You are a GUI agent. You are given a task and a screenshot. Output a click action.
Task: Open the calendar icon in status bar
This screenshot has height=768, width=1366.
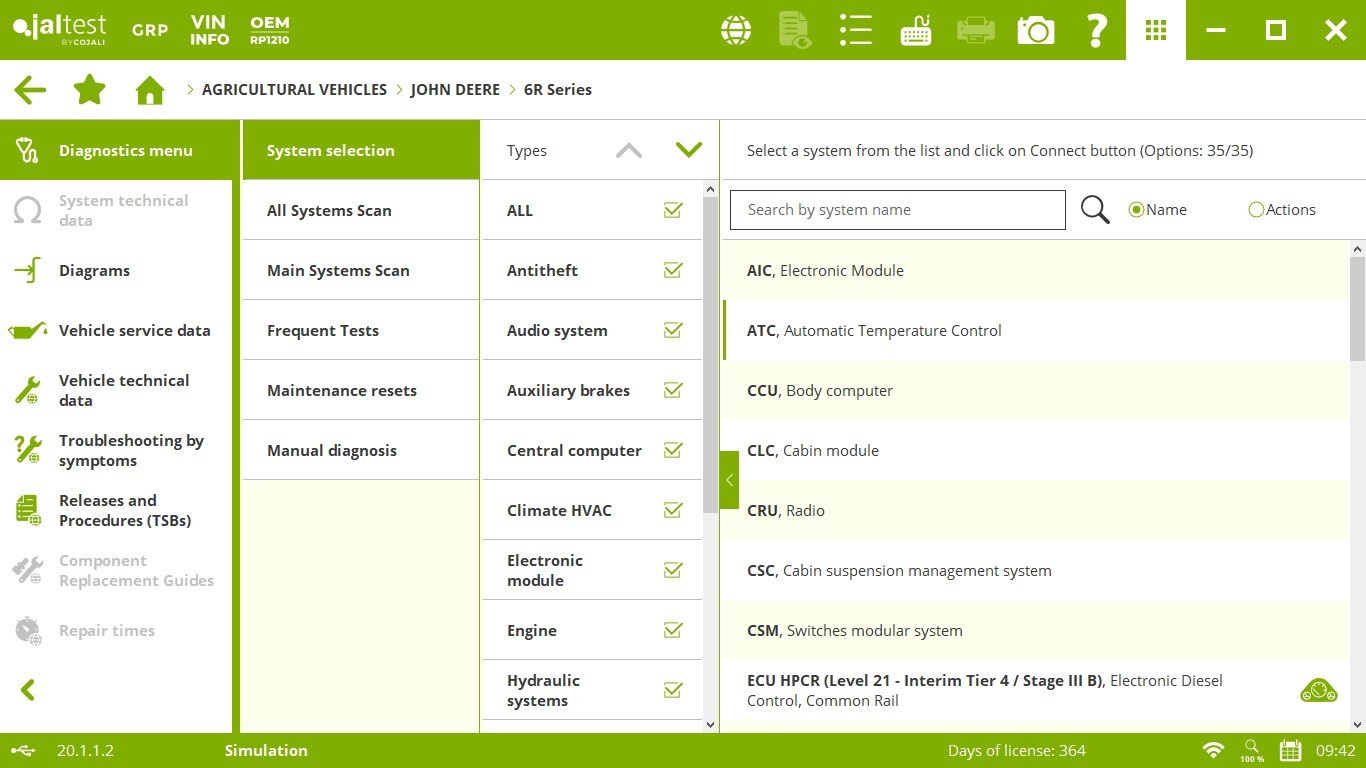coord(1291,750)
